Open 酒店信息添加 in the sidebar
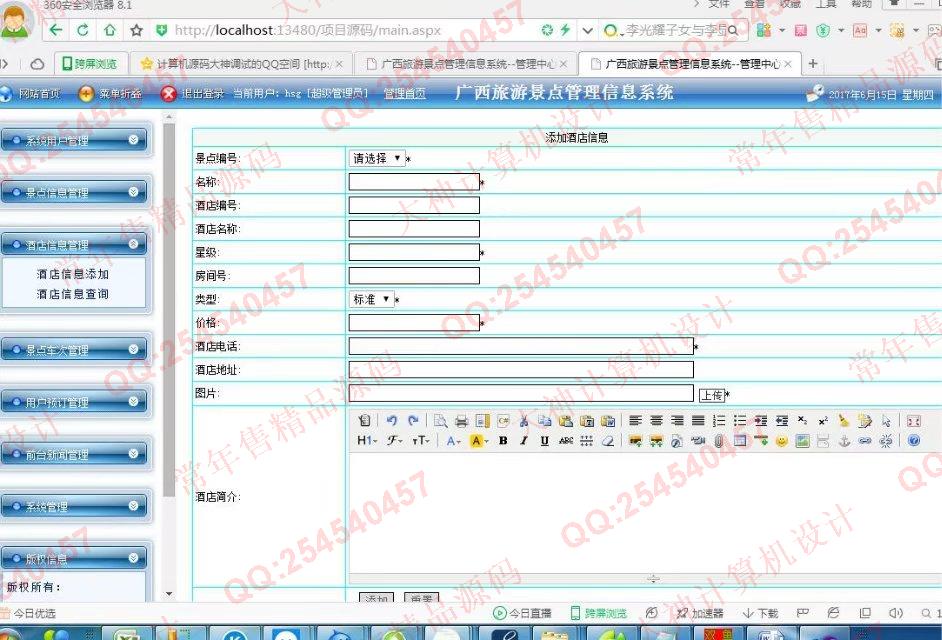 (x=73, y=274)
